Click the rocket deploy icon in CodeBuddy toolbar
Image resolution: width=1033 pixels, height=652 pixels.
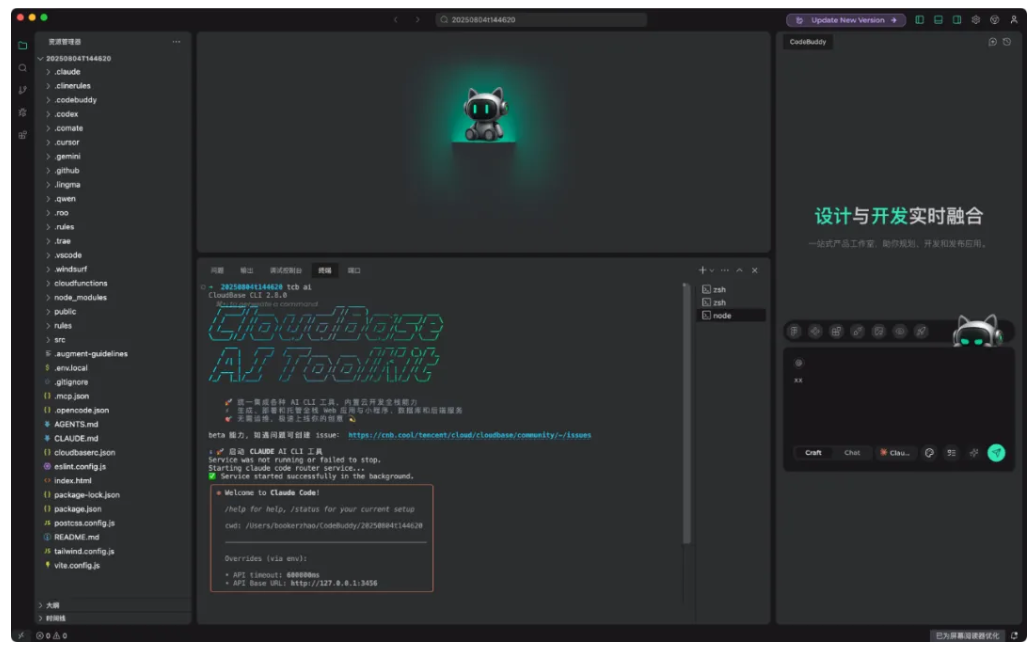point(921,332)
